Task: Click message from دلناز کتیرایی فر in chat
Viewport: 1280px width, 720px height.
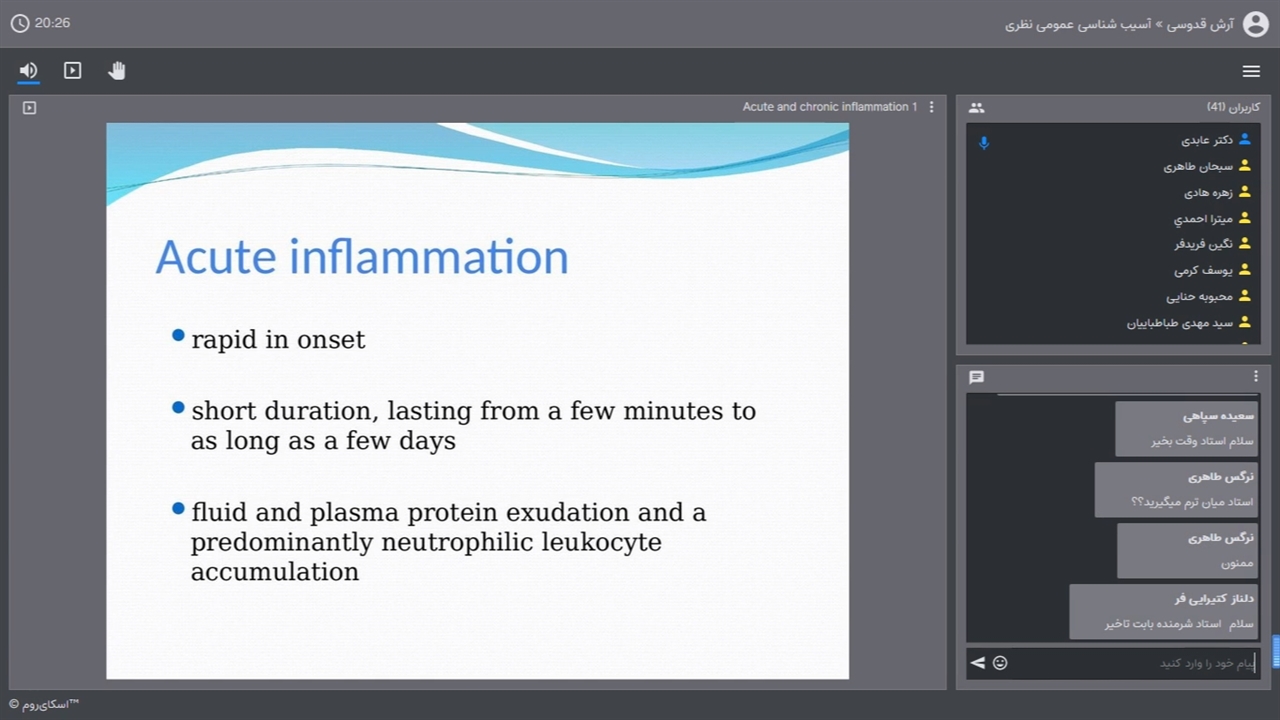Action: (x=1163, y=611)
